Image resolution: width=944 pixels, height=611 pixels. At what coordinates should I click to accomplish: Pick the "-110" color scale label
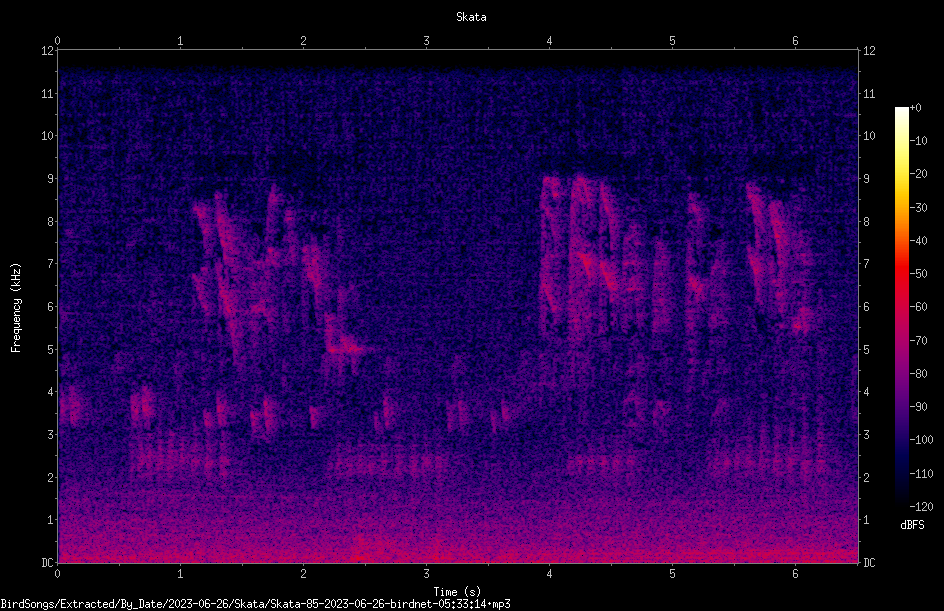click(x=921, y=474)
